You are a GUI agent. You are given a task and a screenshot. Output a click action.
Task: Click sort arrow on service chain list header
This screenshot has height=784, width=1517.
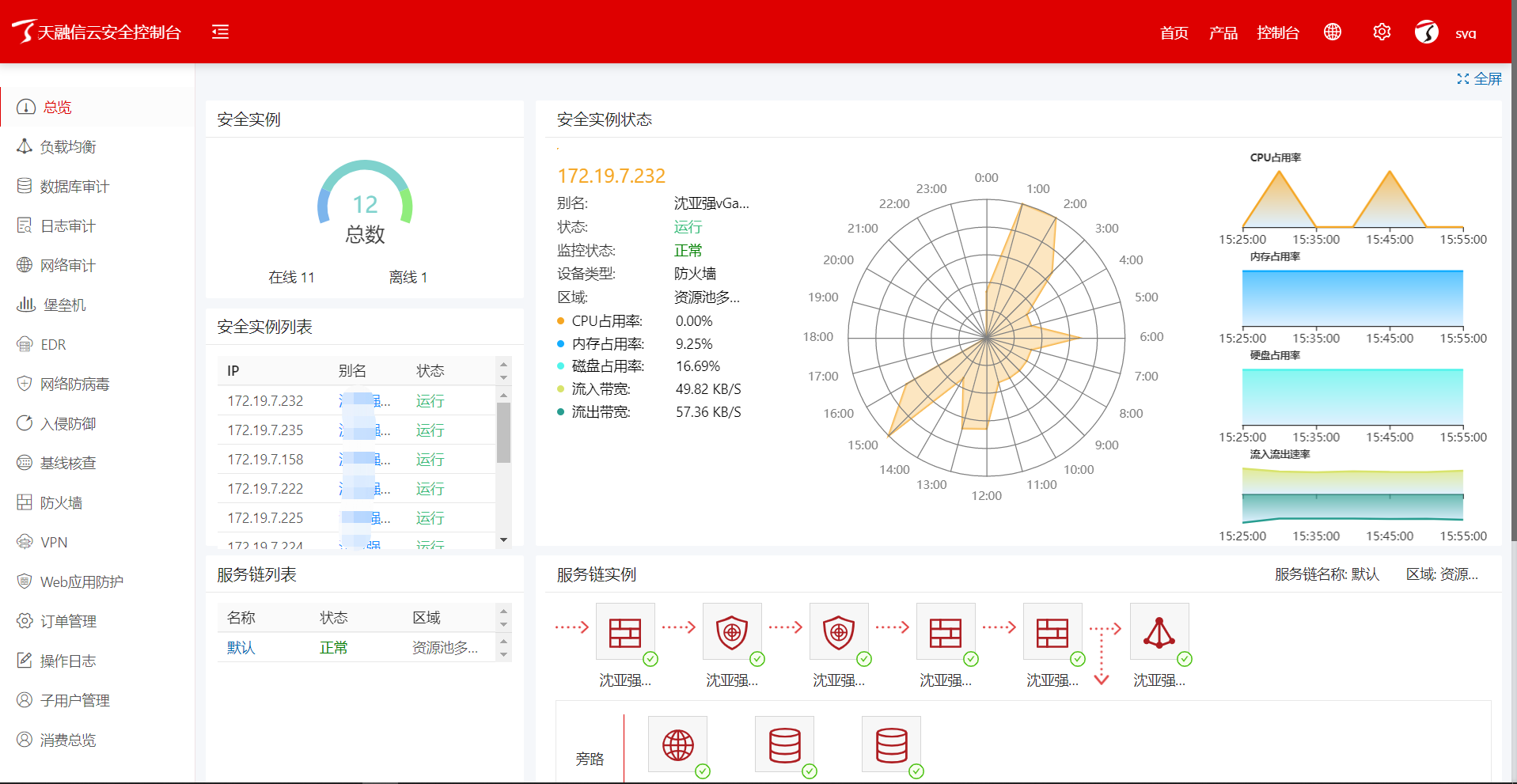point(503,618)
